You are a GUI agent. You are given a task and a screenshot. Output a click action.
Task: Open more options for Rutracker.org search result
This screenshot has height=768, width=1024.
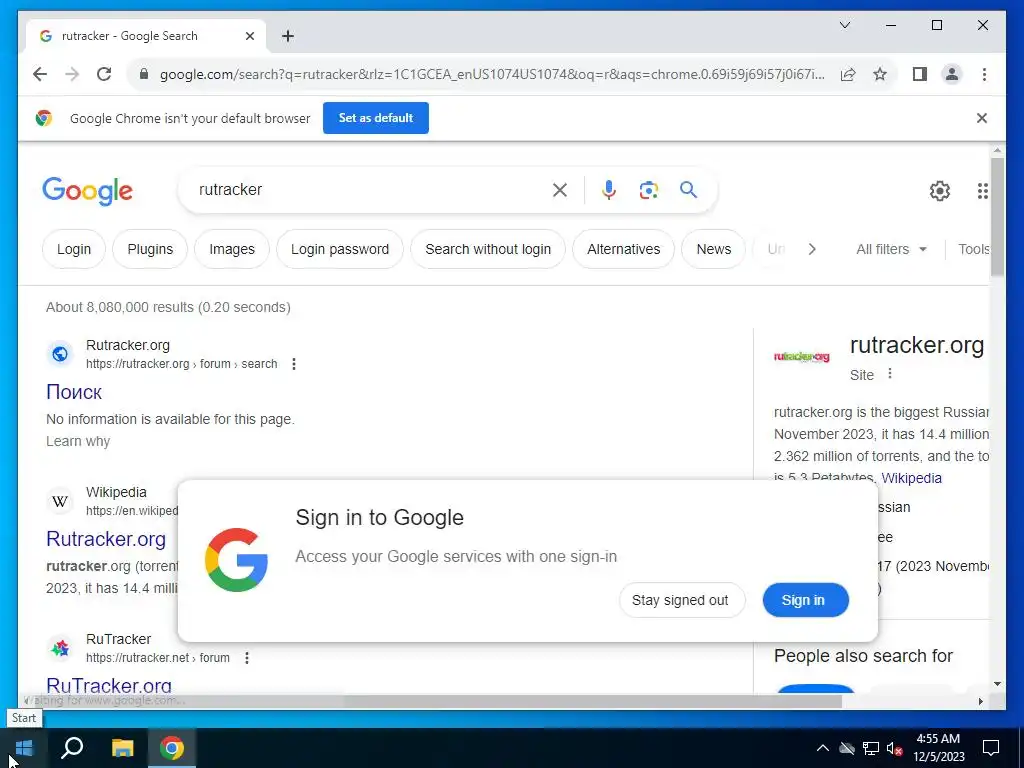pyautogui.click(x=294, y=364)
